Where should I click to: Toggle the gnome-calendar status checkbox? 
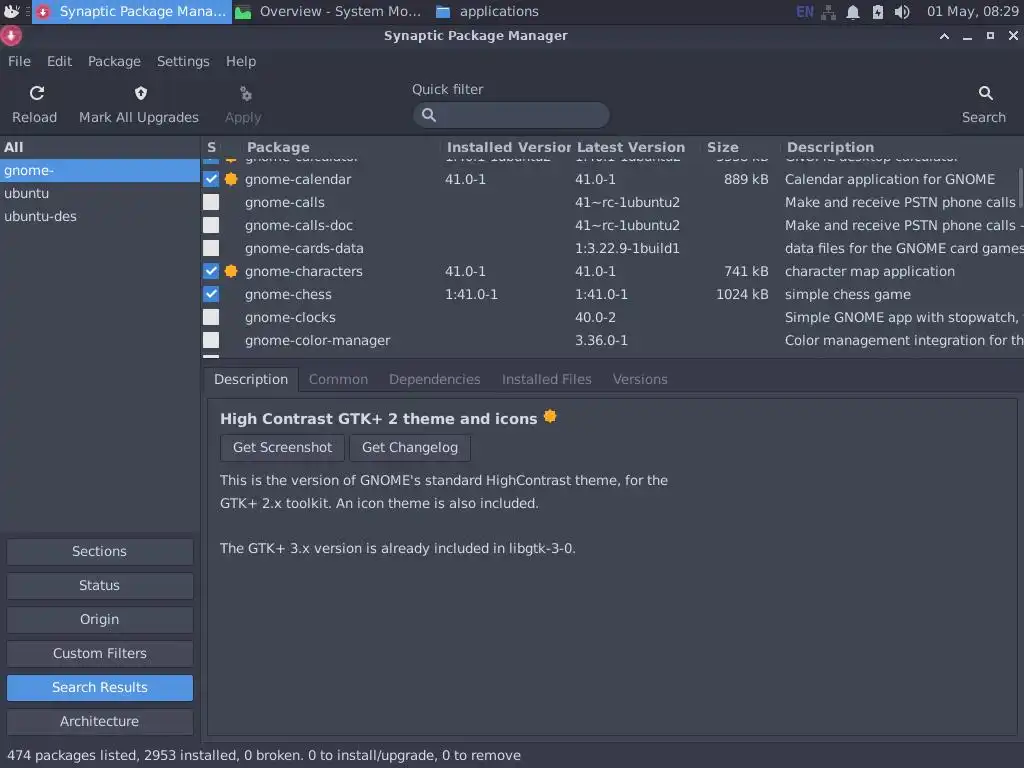pos(211,179)
